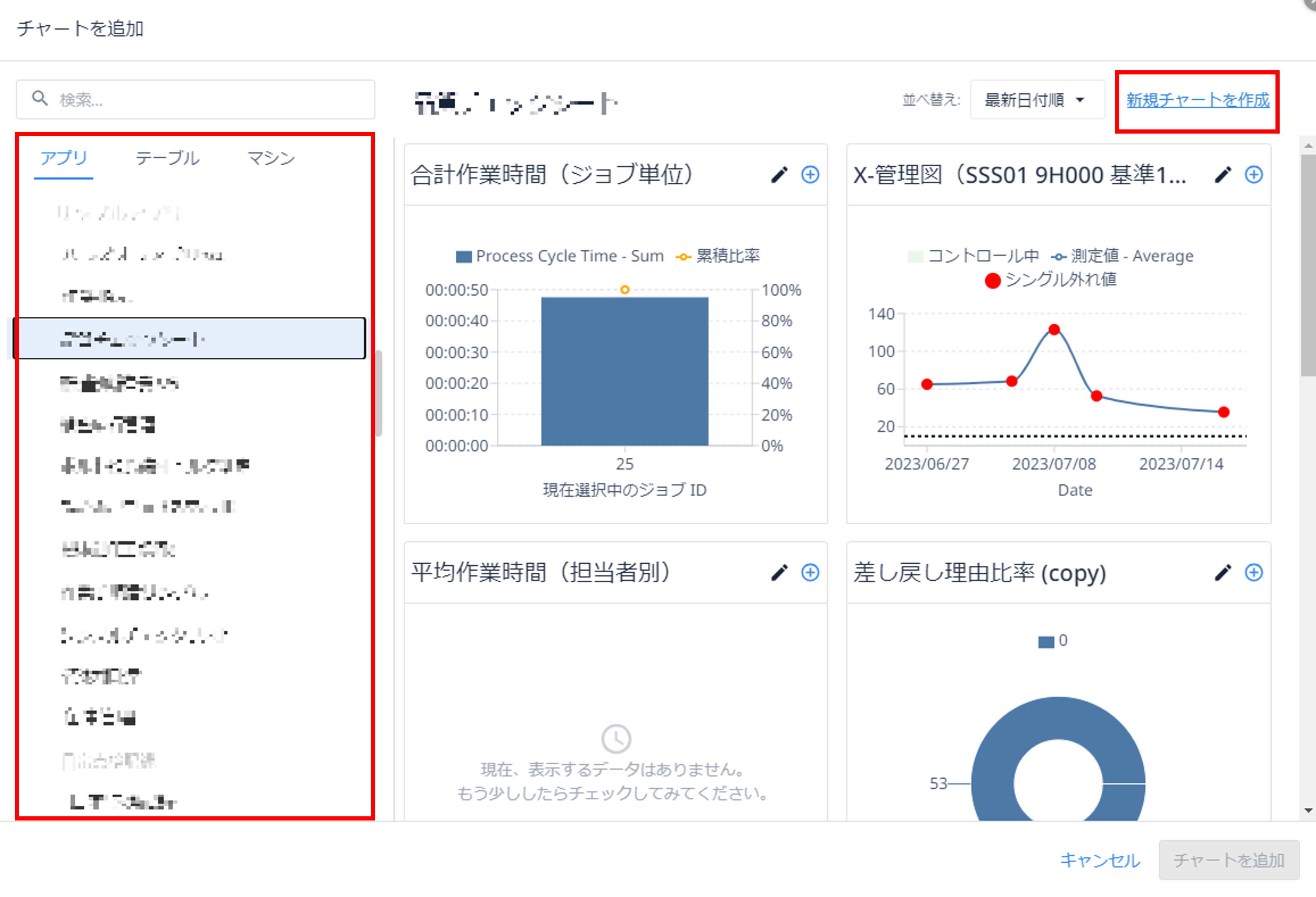Edit the 差し戻し理由比率 (copy) chart with pencil icon
The height and width of the screenshot is (897, 1316).
1223,572
